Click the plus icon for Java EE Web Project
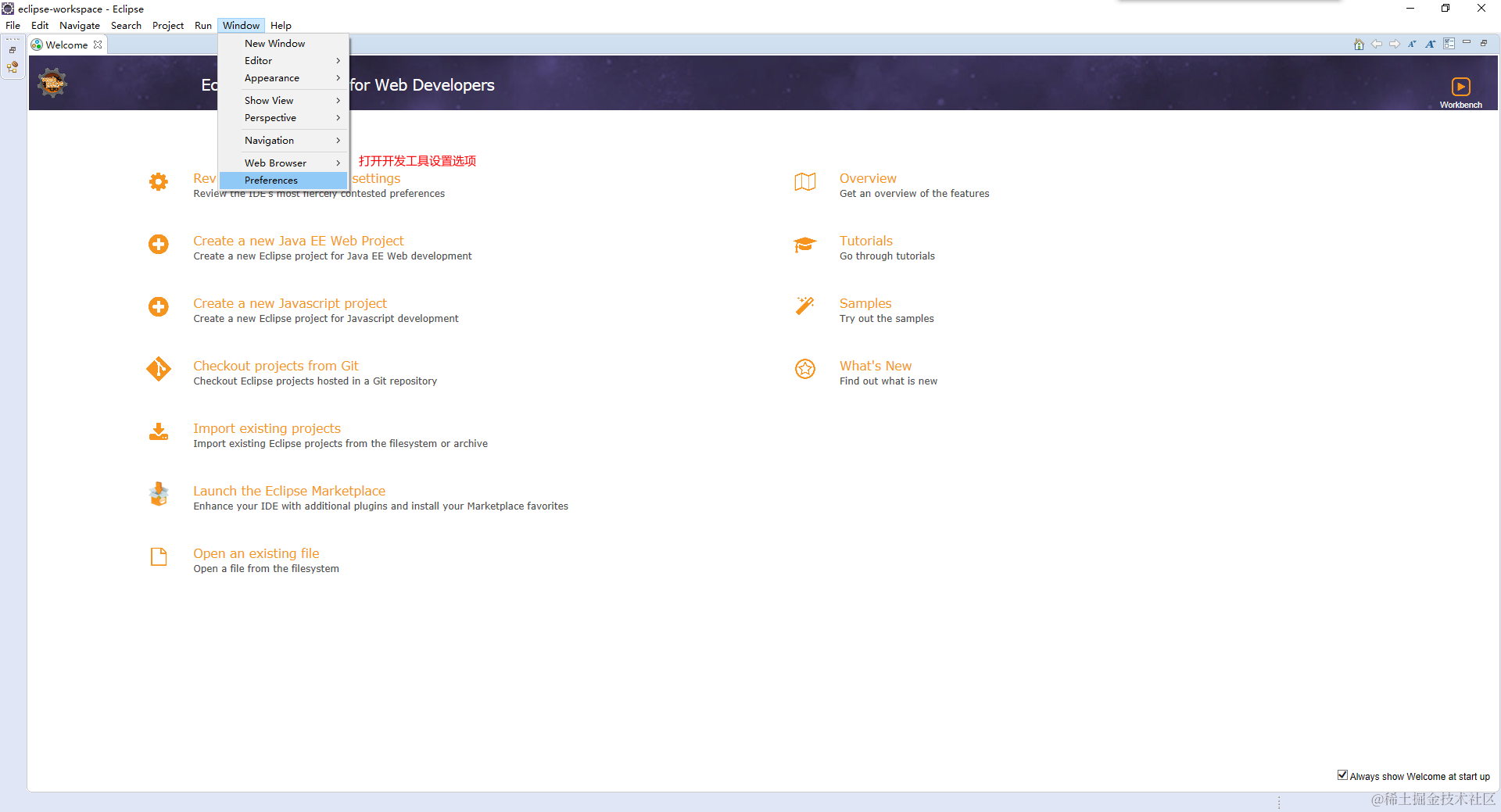The width and height of the screenshot is (1501, 812). pyautogui.click(x=159, y=245)
